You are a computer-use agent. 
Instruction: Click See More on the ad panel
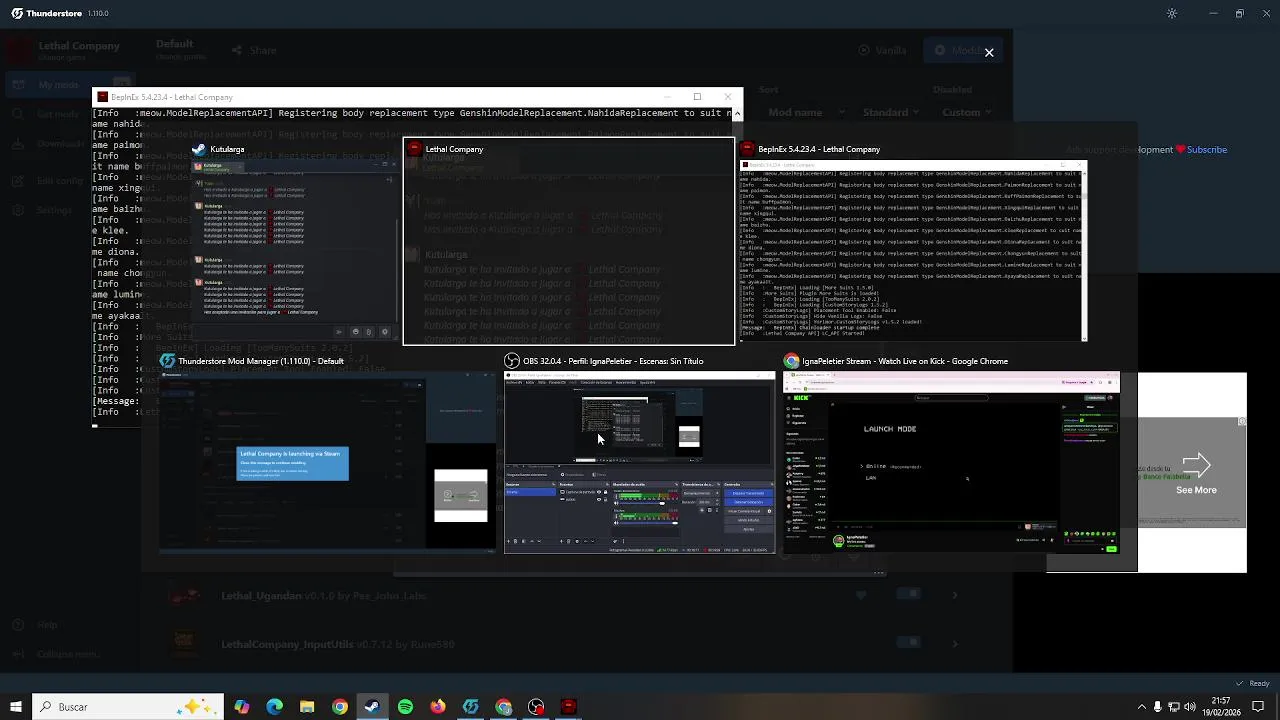1196,490
